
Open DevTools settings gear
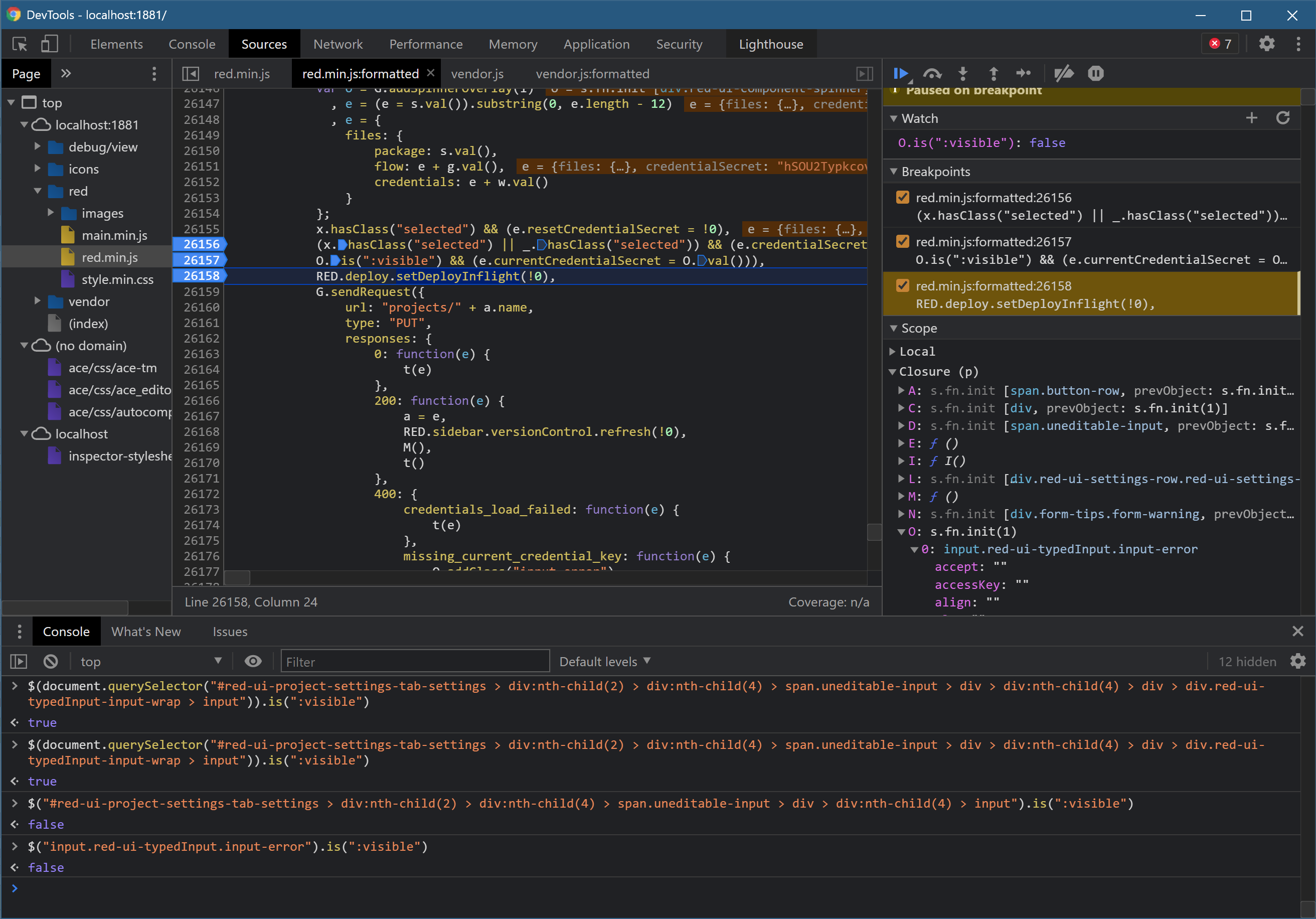pyautogui.click(x=1267, y=44)
